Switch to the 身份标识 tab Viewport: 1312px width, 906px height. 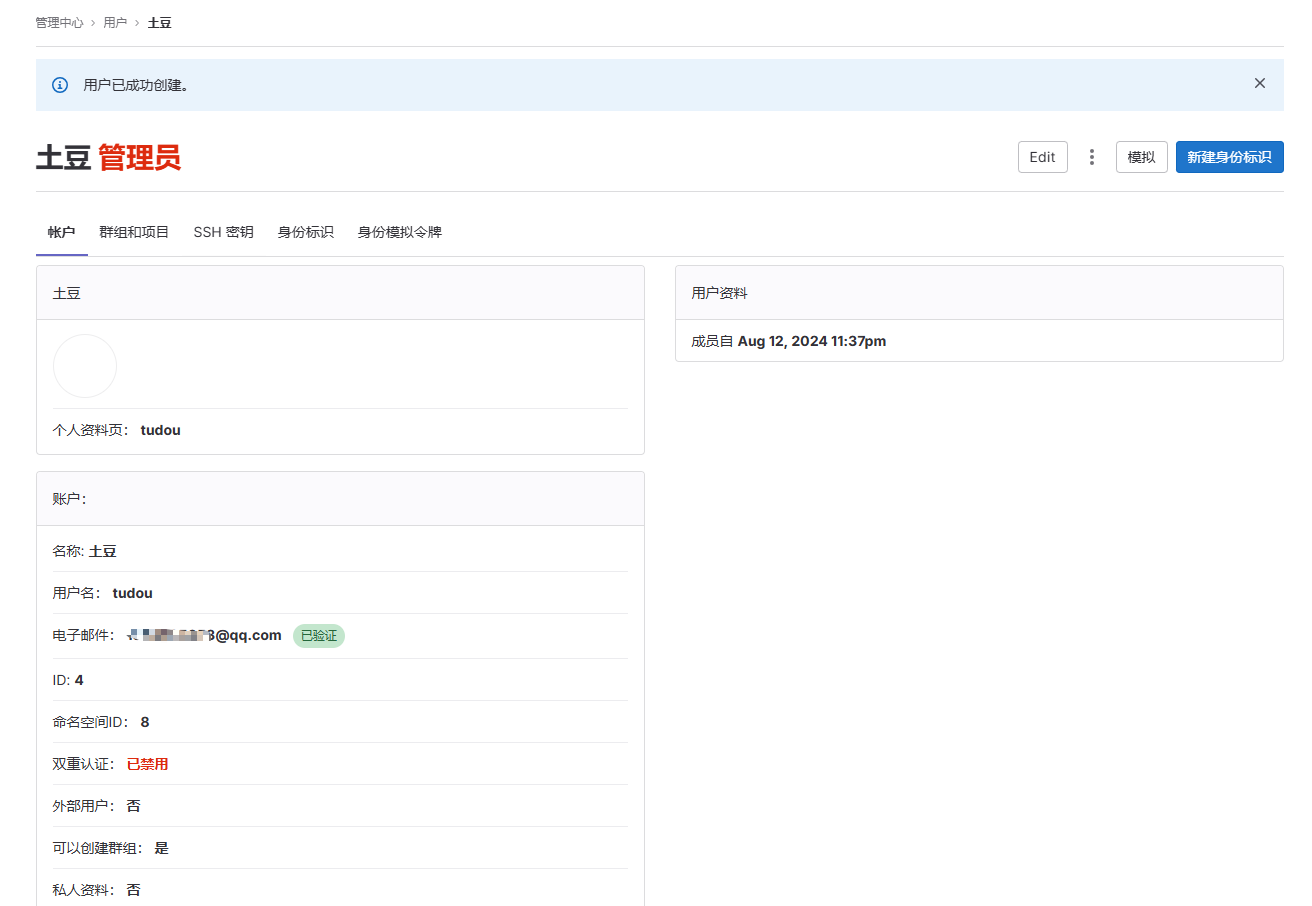tap(305, 232)
